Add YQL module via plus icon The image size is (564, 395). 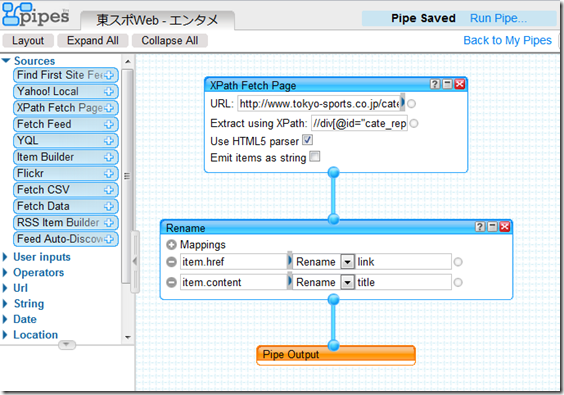109,141
